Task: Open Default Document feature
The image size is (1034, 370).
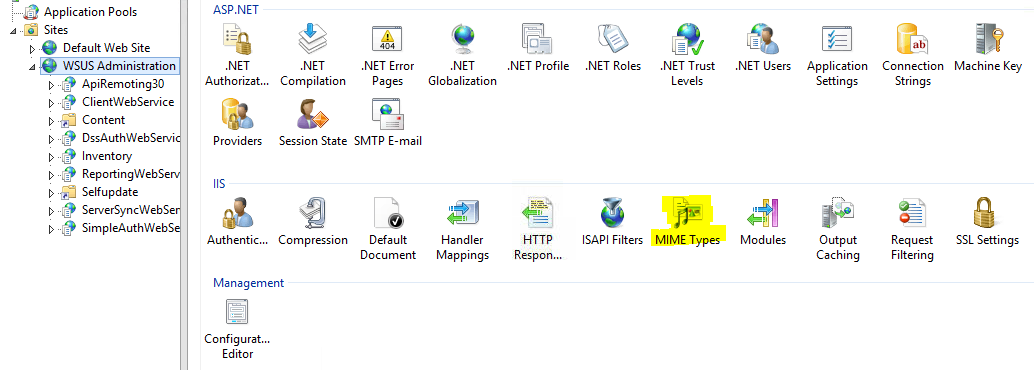Action: pyautogui.click(x=388, y=230)
